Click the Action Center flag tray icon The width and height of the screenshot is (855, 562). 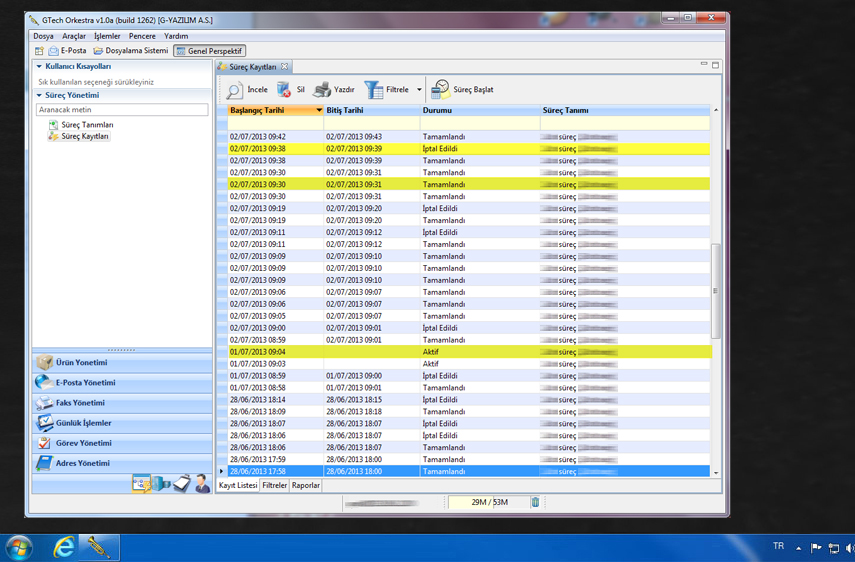point(816,548)
